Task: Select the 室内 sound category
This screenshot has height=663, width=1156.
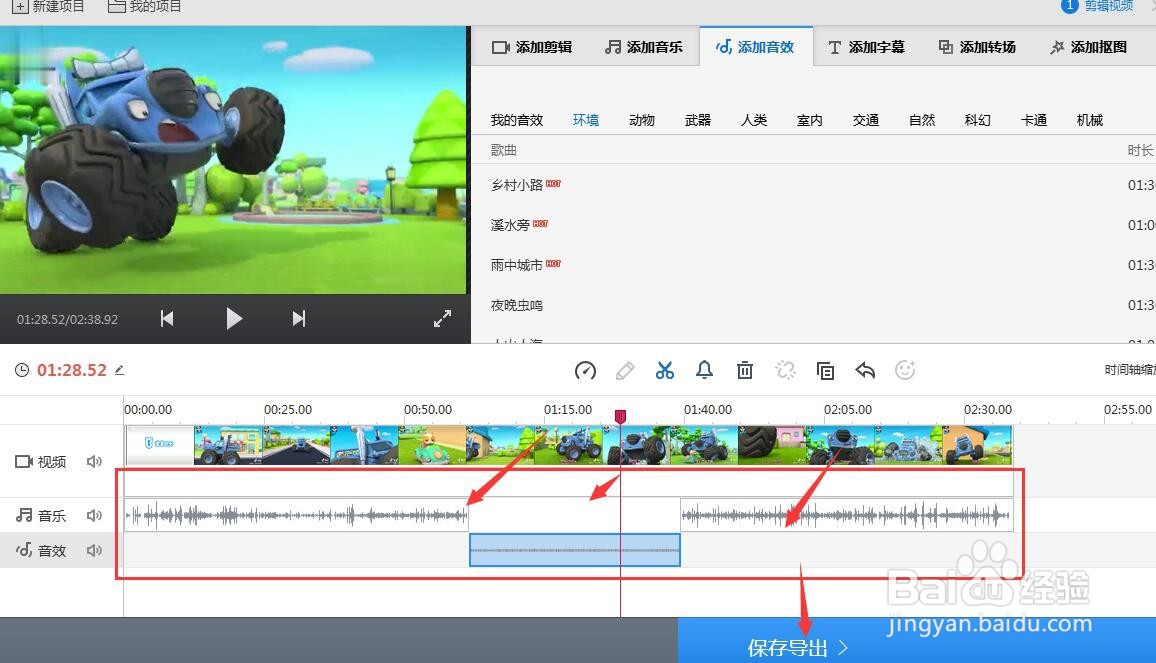Action: 809,120
